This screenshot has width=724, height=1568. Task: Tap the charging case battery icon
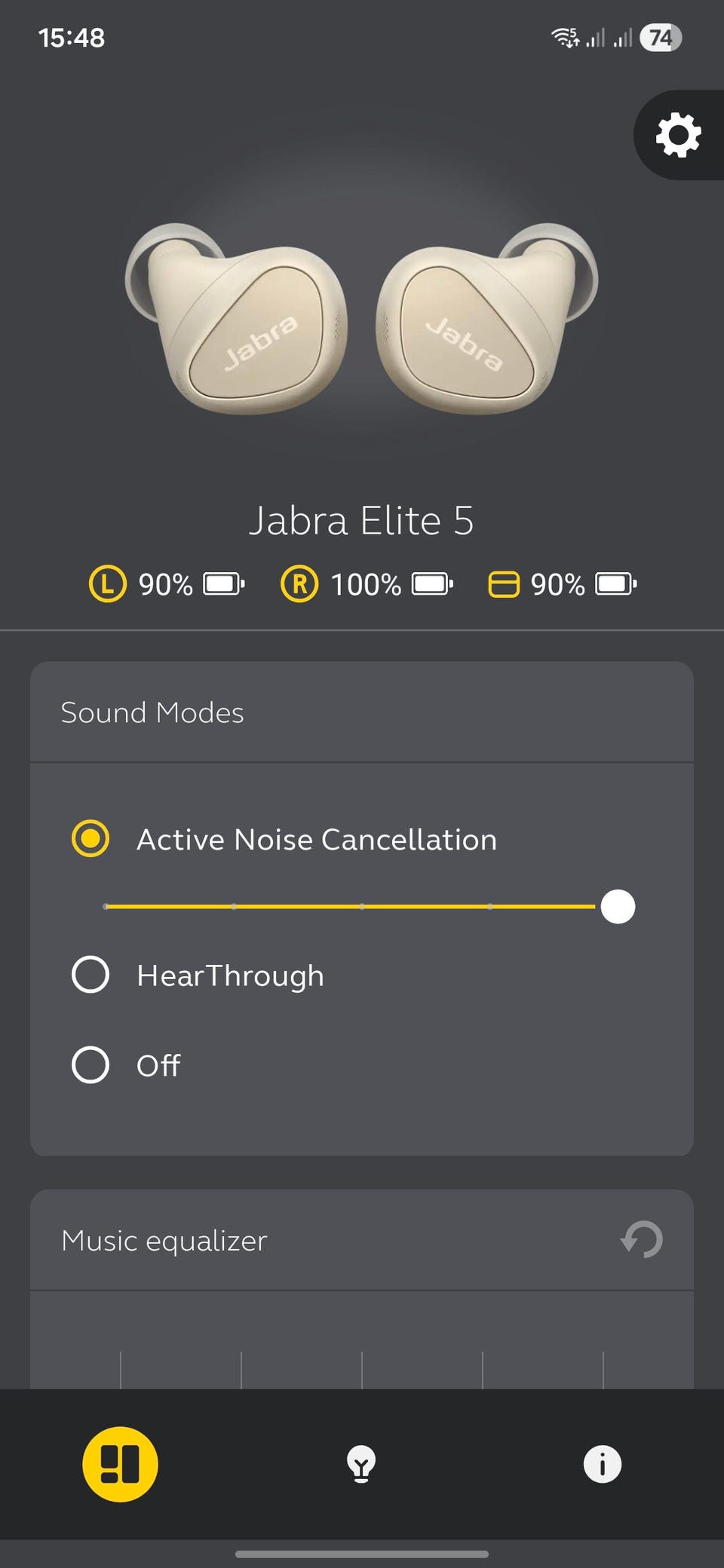click(616, 584)
